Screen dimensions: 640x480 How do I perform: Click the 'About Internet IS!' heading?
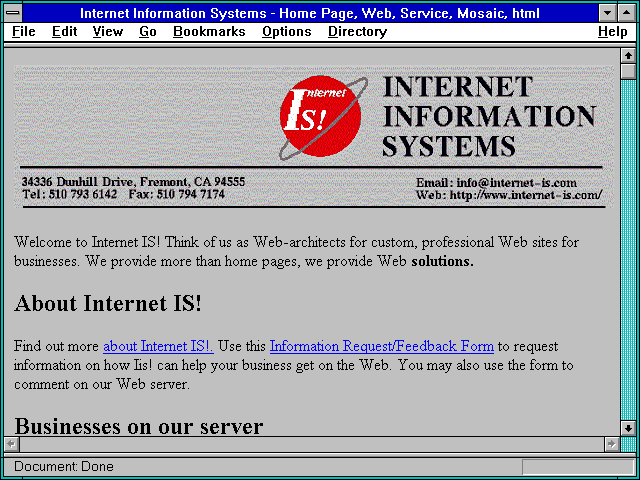(108, 303)
